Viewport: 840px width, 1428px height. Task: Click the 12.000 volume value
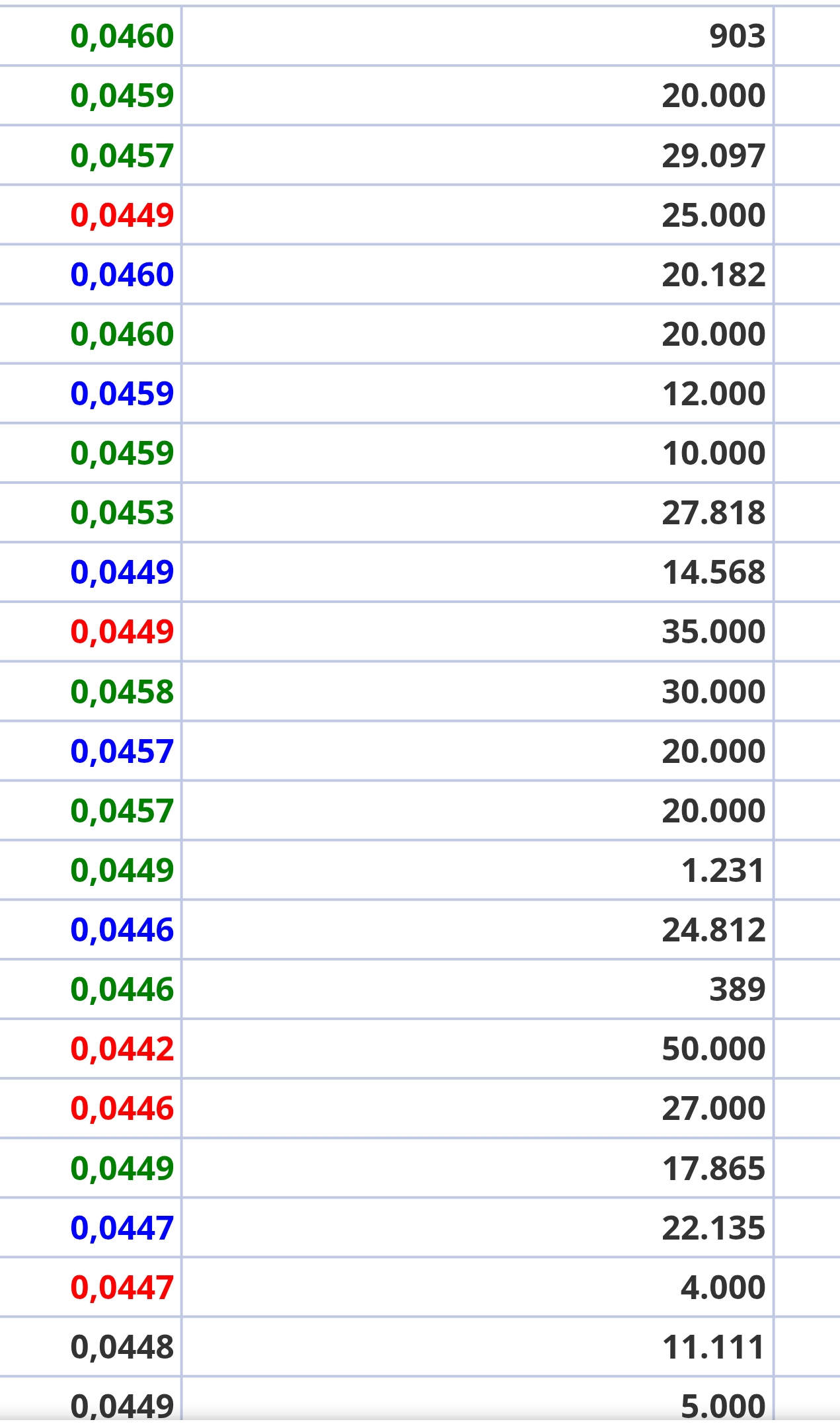point(714,394)
